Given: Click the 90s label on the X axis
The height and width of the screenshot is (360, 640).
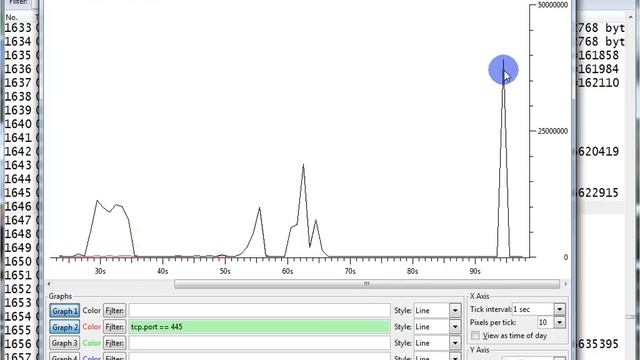Looking at the screenshot, I should pos(475,271).
